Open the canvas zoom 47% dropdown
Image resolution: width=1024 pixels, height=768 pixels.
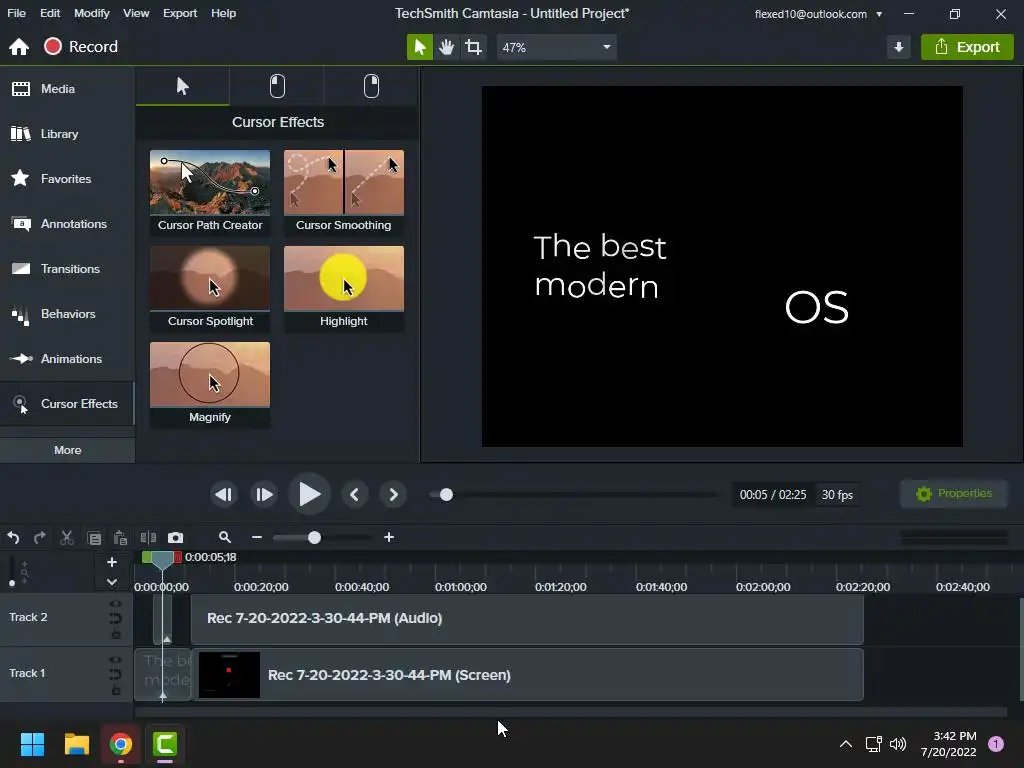click(x=556, y=47)
